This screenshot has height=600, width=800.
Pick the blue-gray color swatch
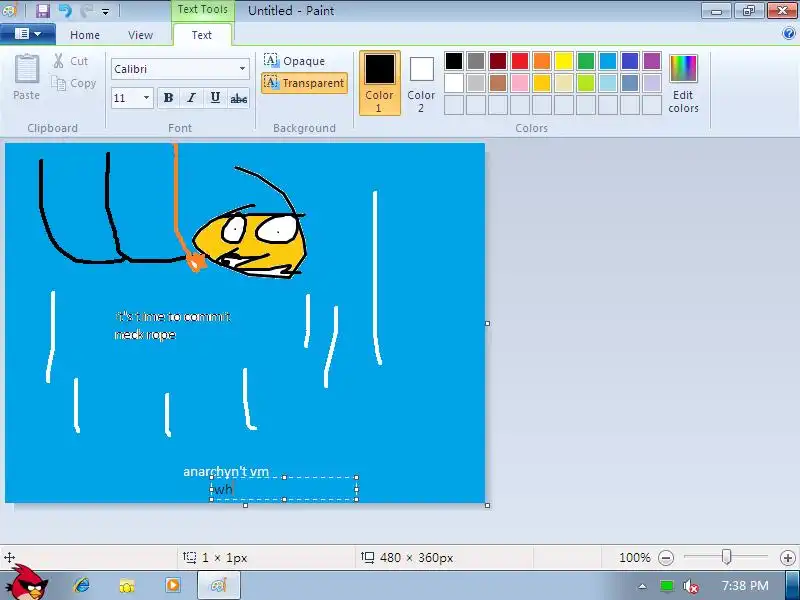pos(630,83)
